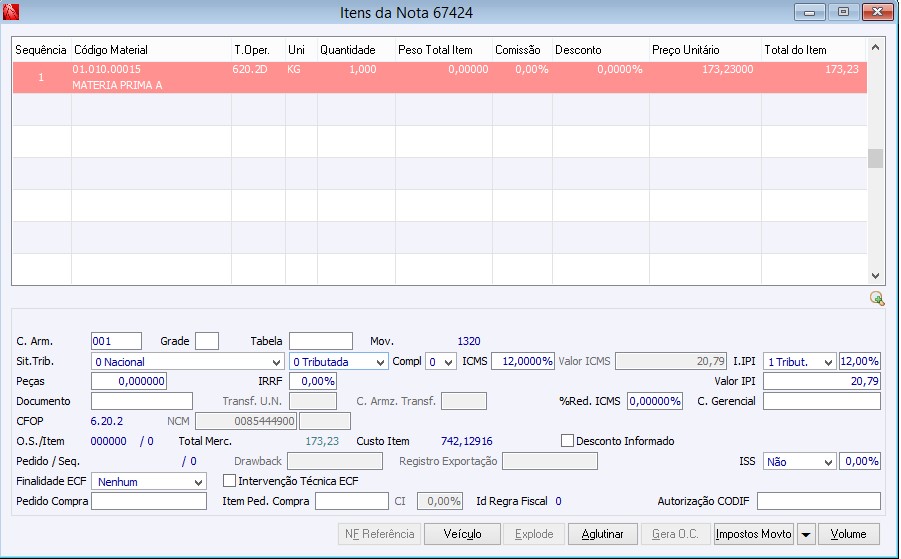The image size is (901, 559).
Task: Click the IPI 12,00% rate field
Action: pyautogui.click(x=860, y=361)
